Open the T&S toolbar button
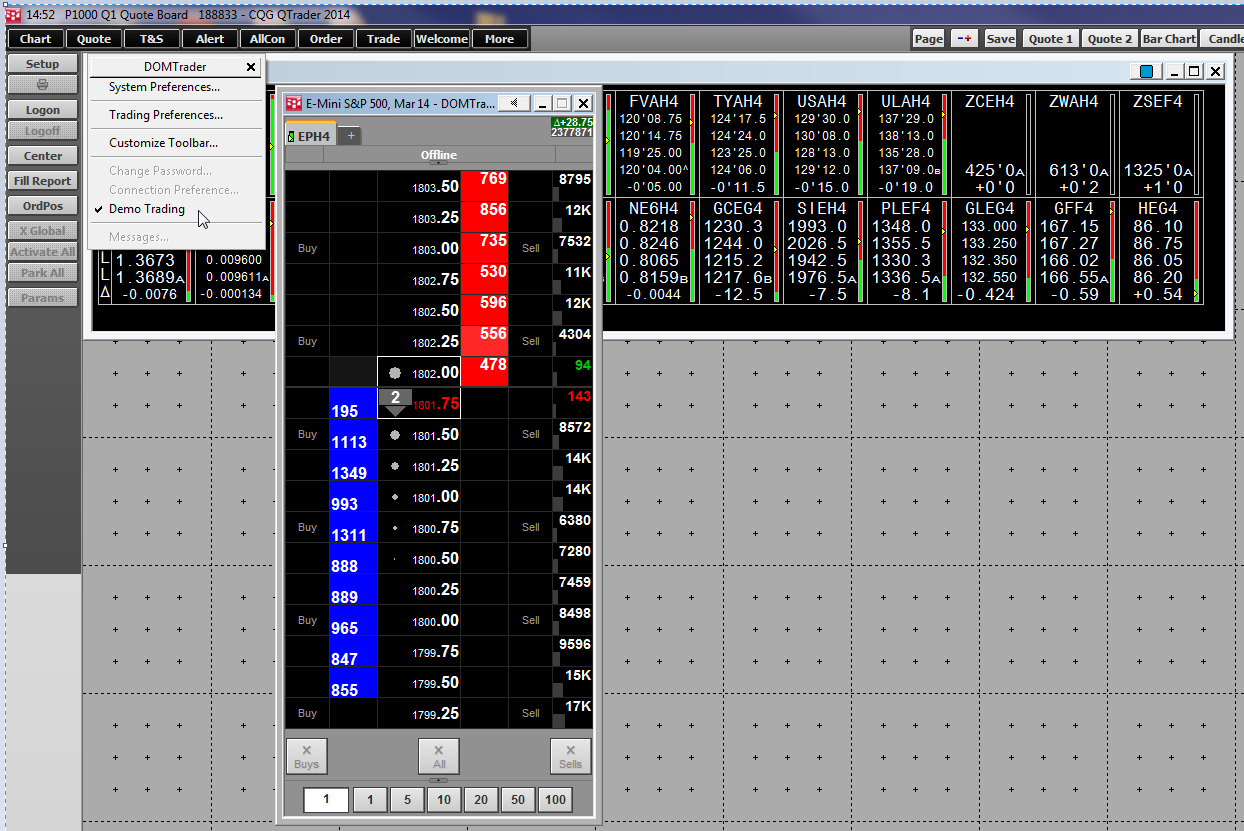Screen dimensions: 1244x831 tap(152, 39)
